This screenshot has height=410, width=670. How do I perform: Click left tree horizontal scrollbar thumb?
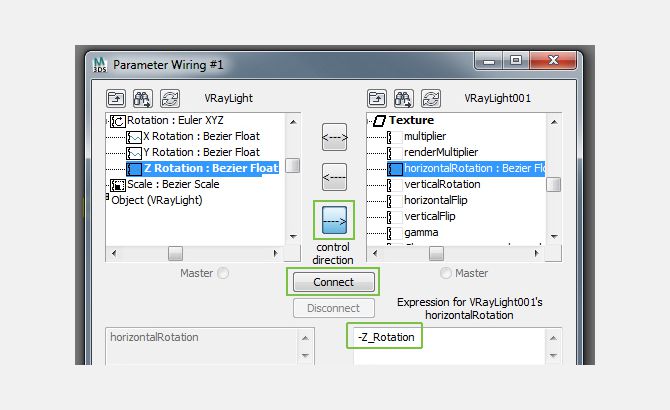pos(175,253)
